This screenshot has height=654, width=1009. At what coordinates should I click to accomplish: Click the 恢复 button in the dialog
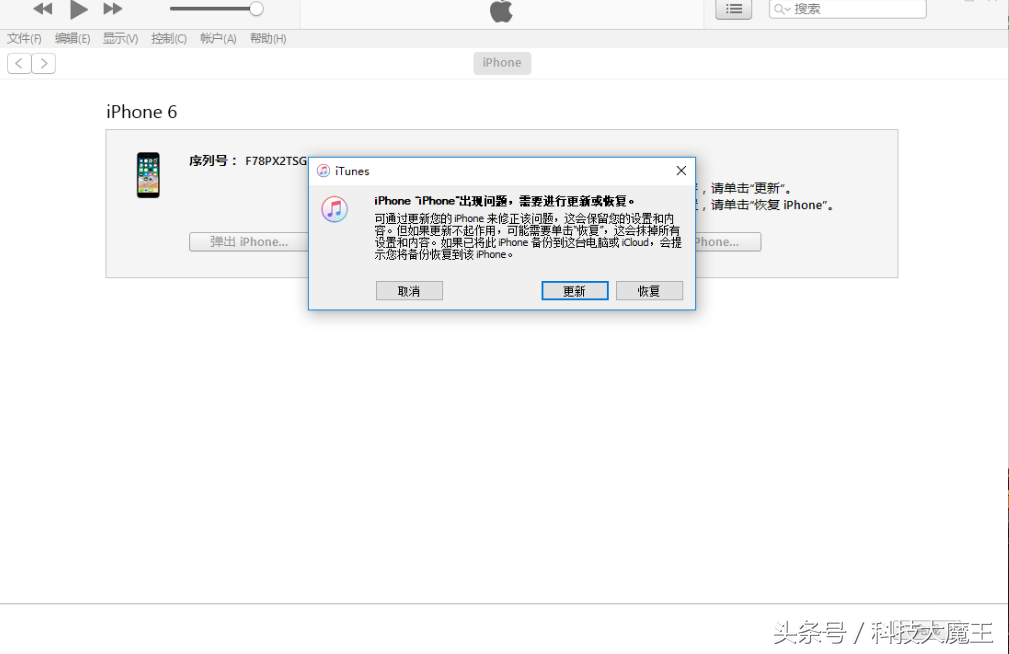pyautogui.click(x=649, y=291)
